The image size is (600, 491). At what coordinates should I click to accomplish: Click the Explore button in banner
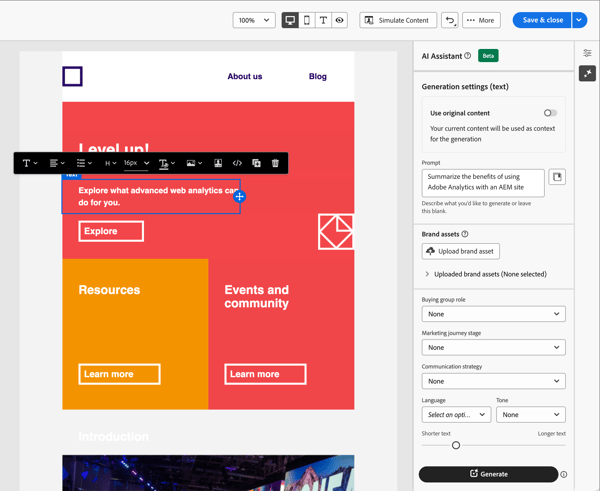coord(111,231)
